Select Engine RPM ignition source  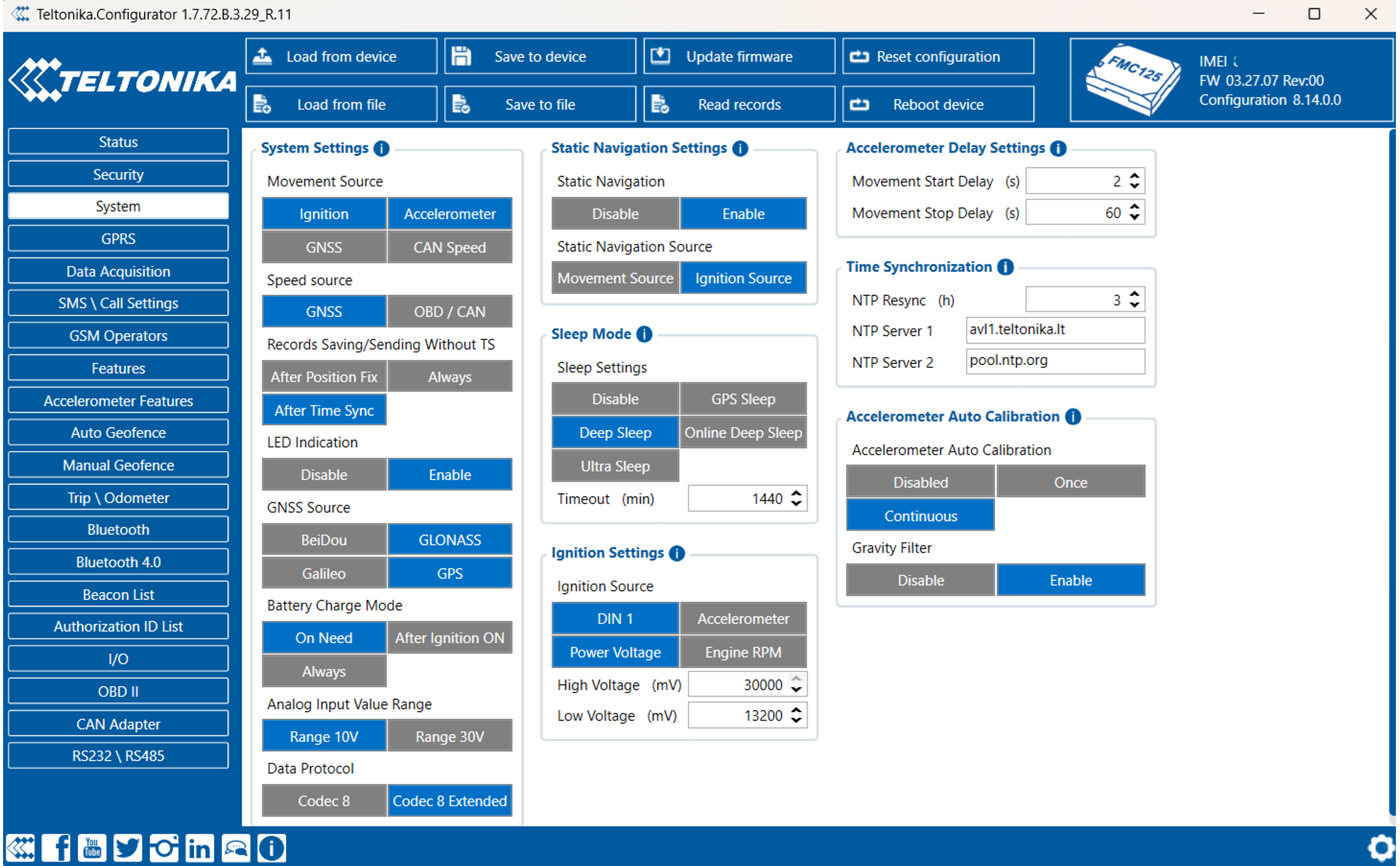click(744, 652)
